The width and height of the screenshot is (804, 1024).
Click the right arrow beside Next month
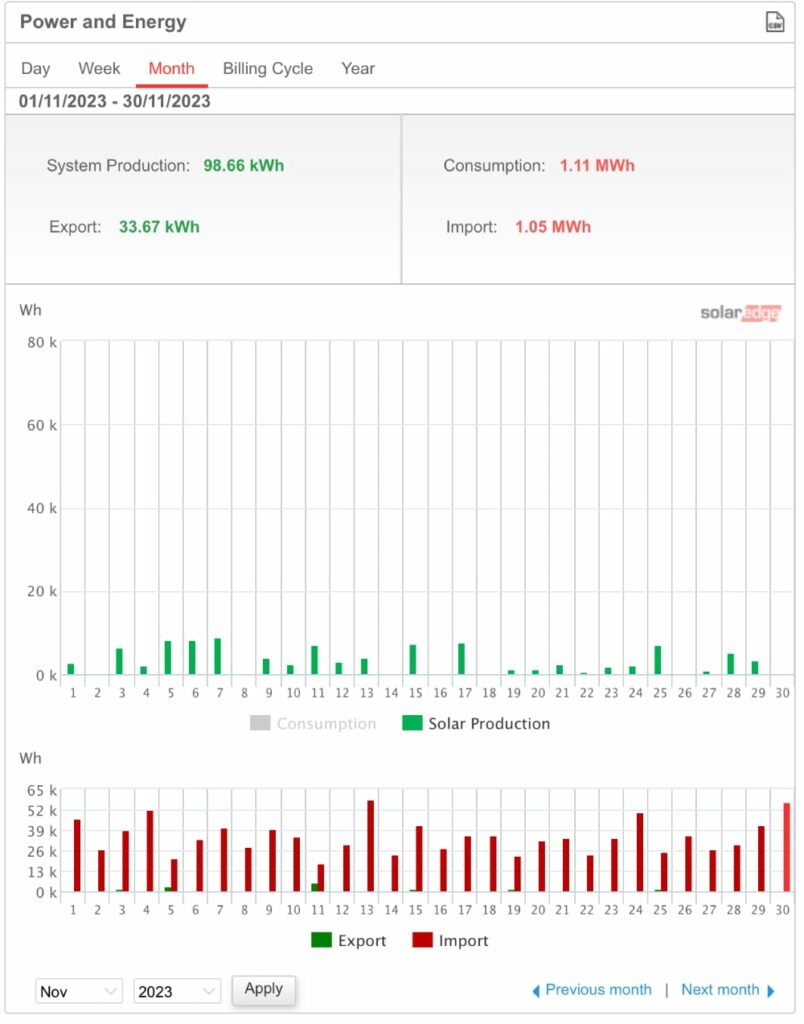(x=771, y=990)
